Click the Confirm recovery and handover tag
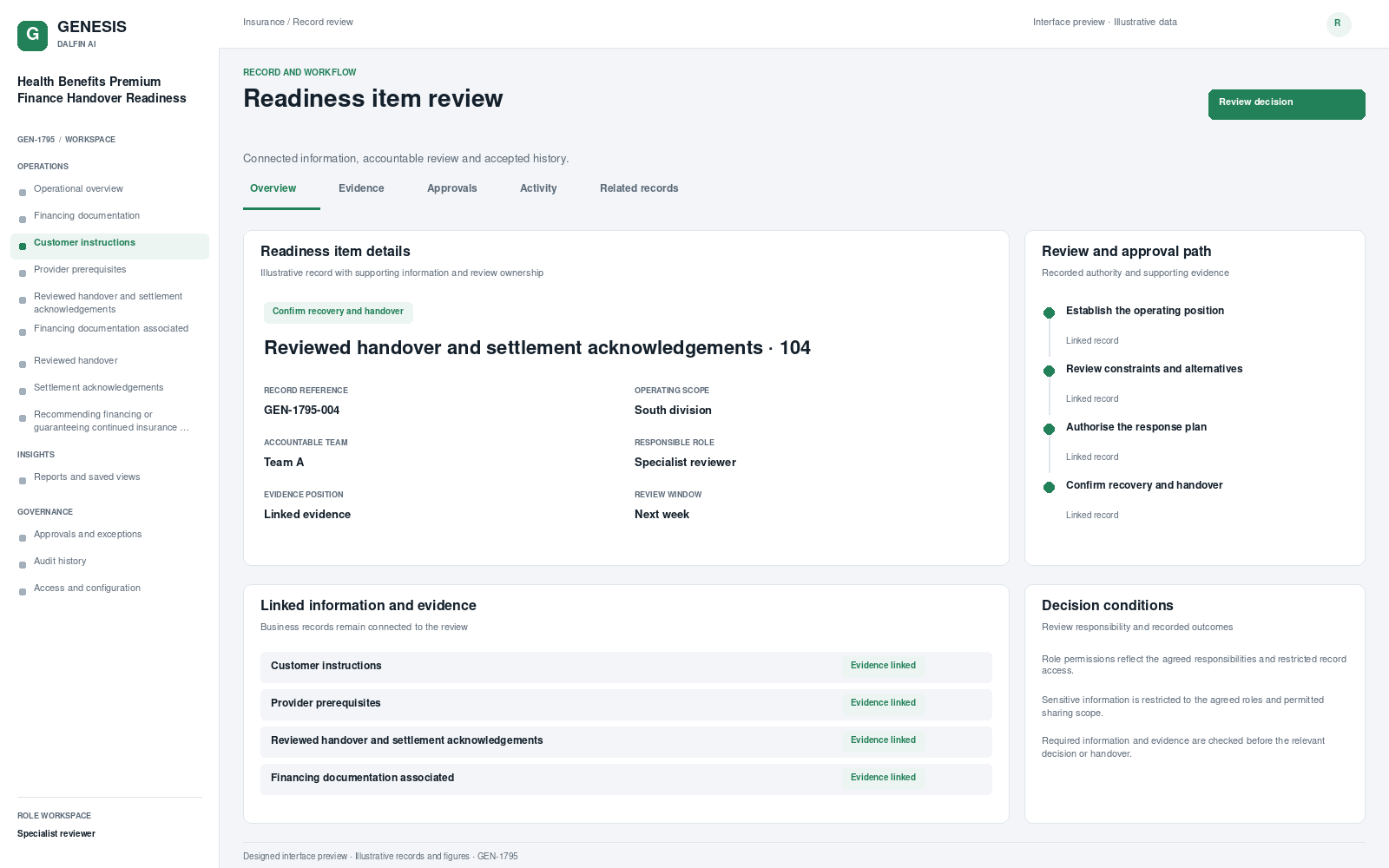The height and width of the screenshot is (868, 1389). click(339, 312)
